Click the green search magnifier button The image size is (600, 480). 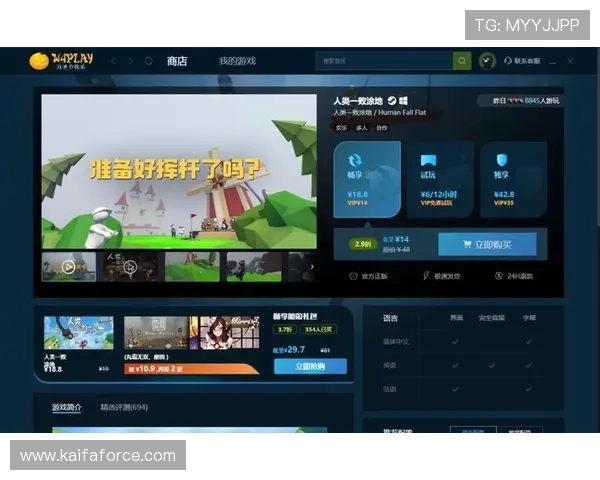(462, 61)
